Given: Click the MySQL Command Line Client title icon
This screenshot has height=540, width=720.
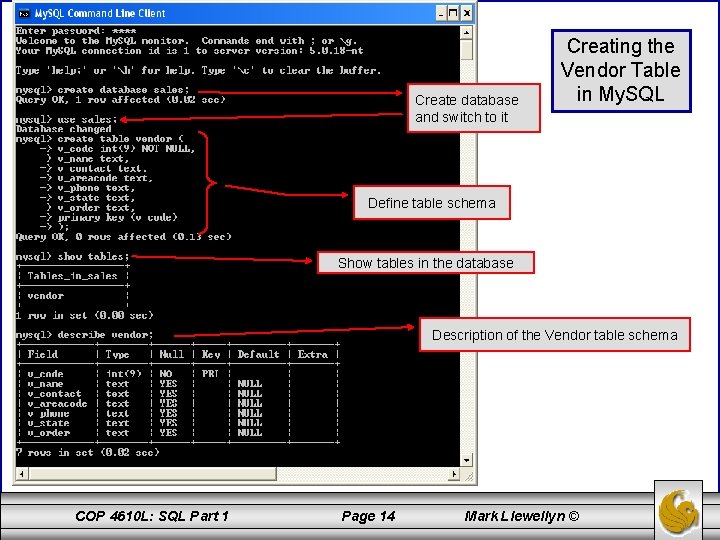Looking at the screenshot, I should pyautogui.click(x=24, y=14).
